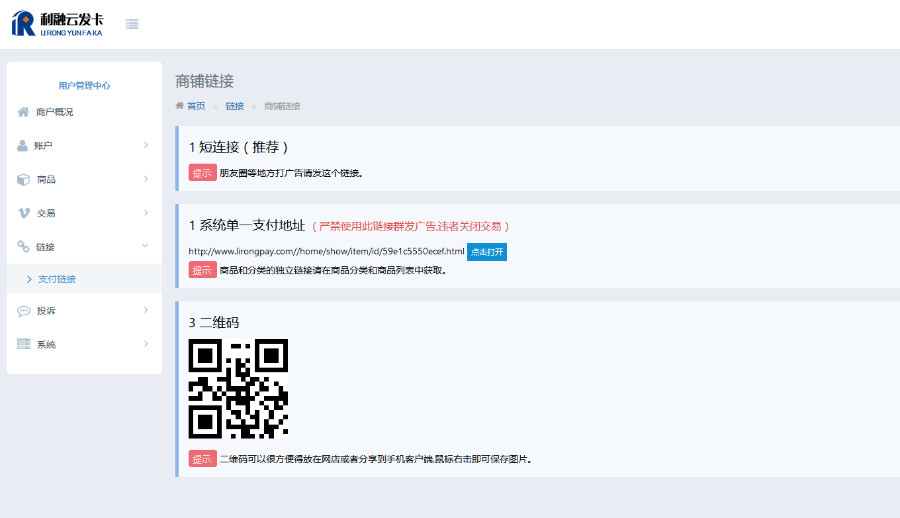Click the 提示 badge under the QR code
The height and width of the screenshot is (518, 900).
point(202,458)
